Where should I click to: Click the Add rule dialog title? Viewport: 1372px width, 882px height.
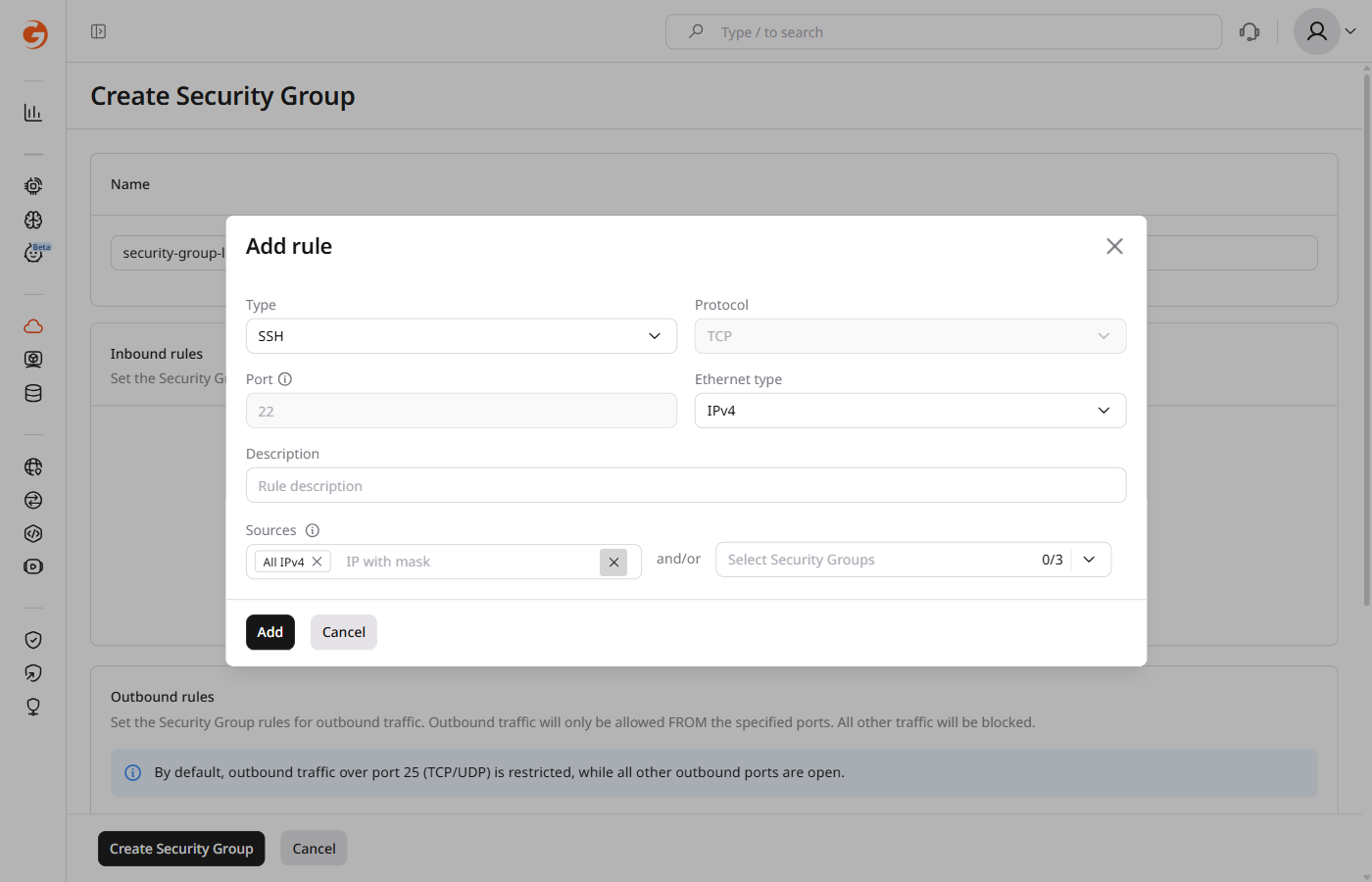pyautogui.click(x=289, y=246)
